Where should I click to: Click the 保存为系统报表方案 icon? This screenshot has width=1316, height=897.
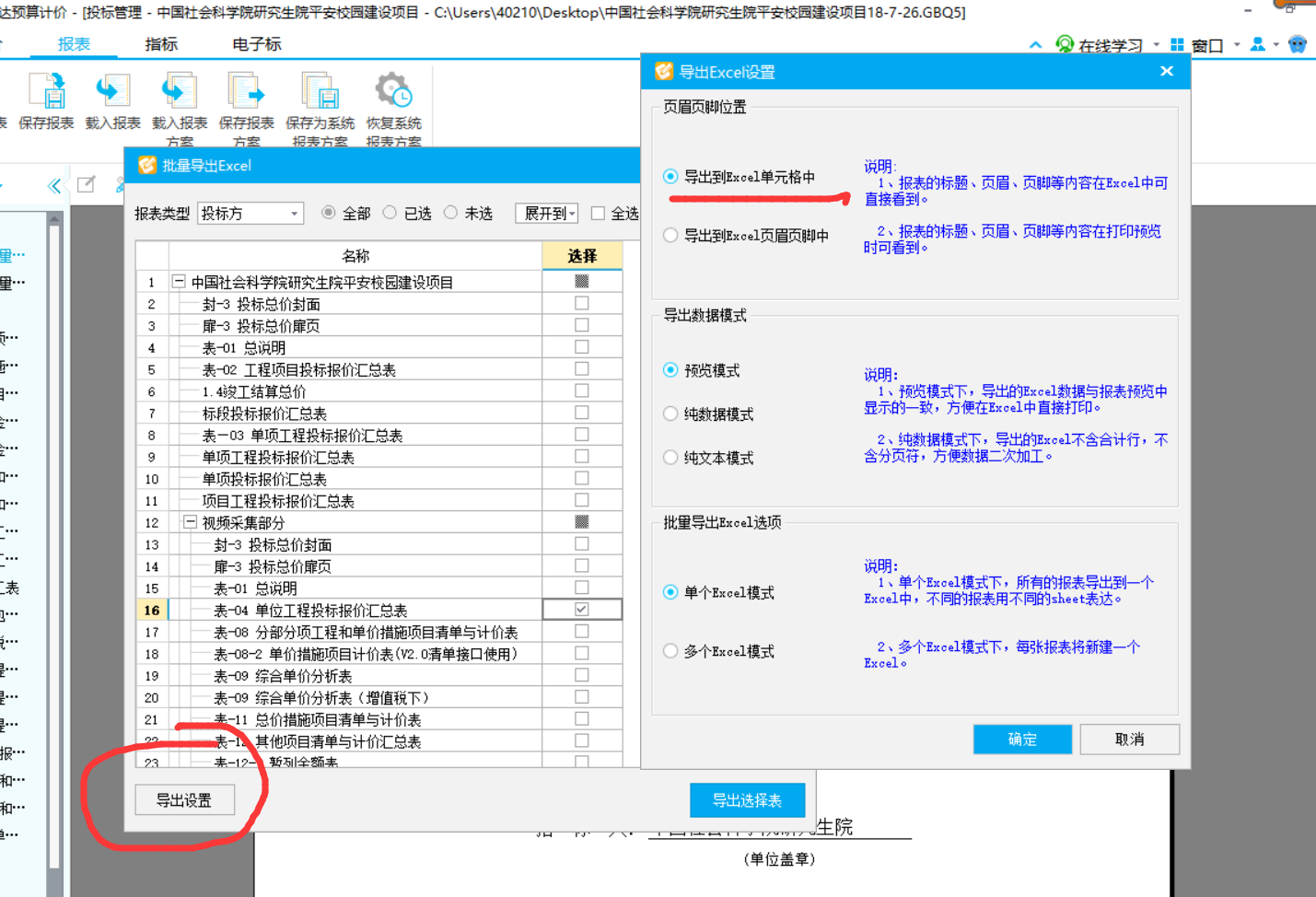click(x=320, y=91)
